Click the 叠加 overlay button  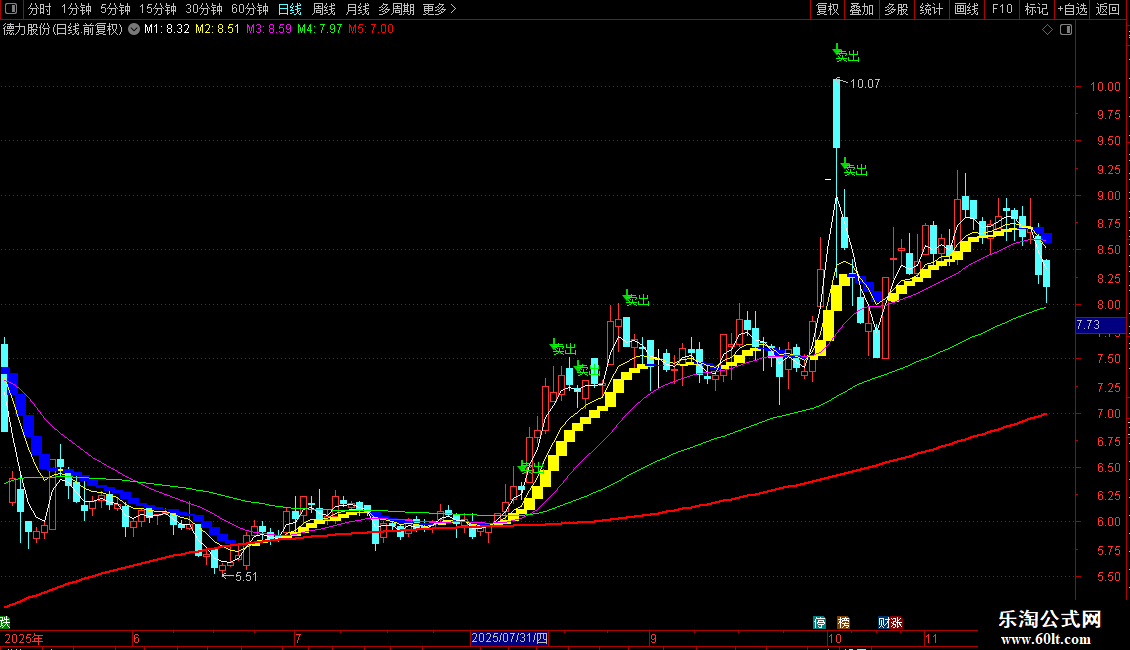click(861, 9)
